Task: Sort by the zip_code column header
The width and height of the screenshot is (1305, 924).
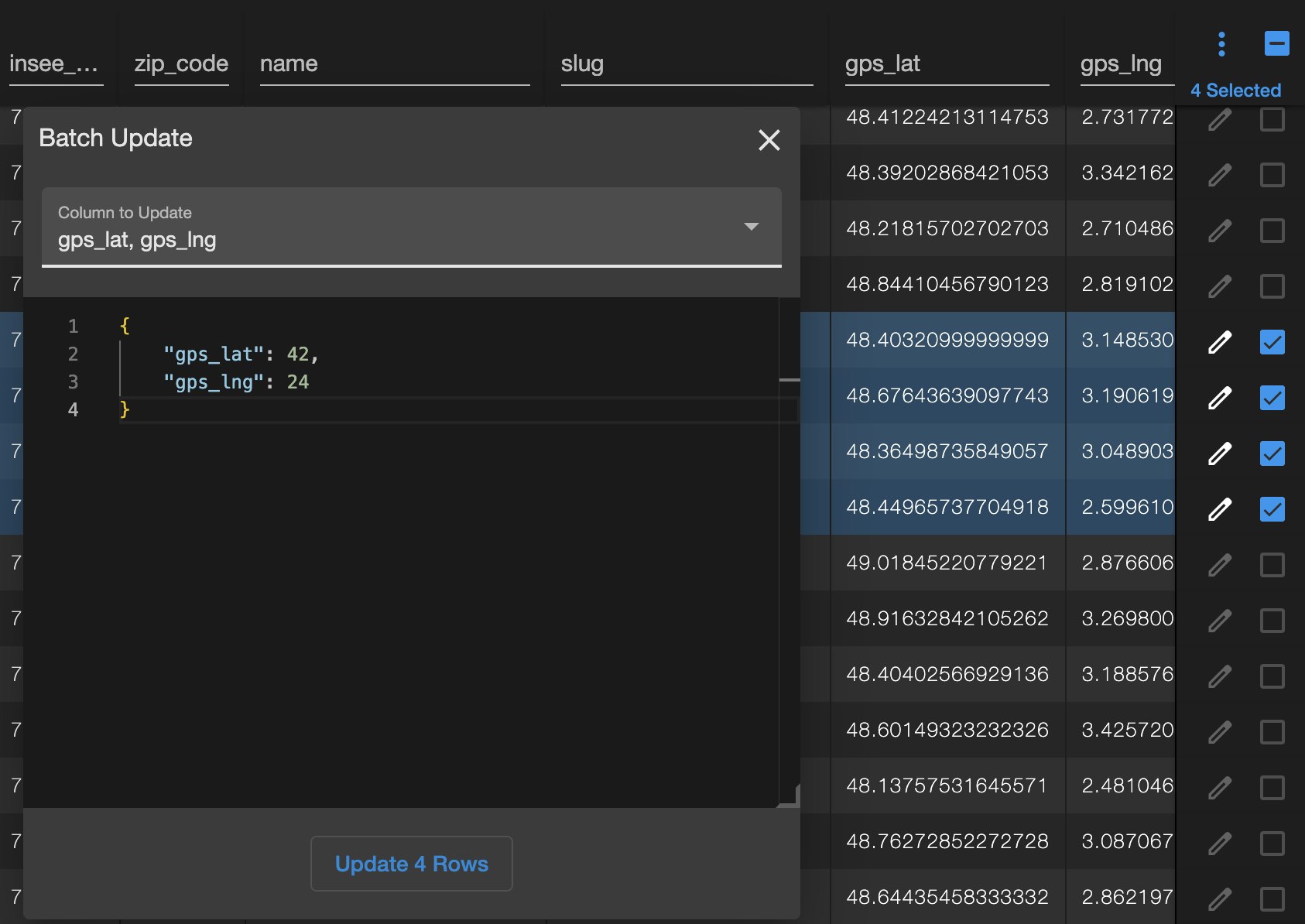Action: pos(181,63)
